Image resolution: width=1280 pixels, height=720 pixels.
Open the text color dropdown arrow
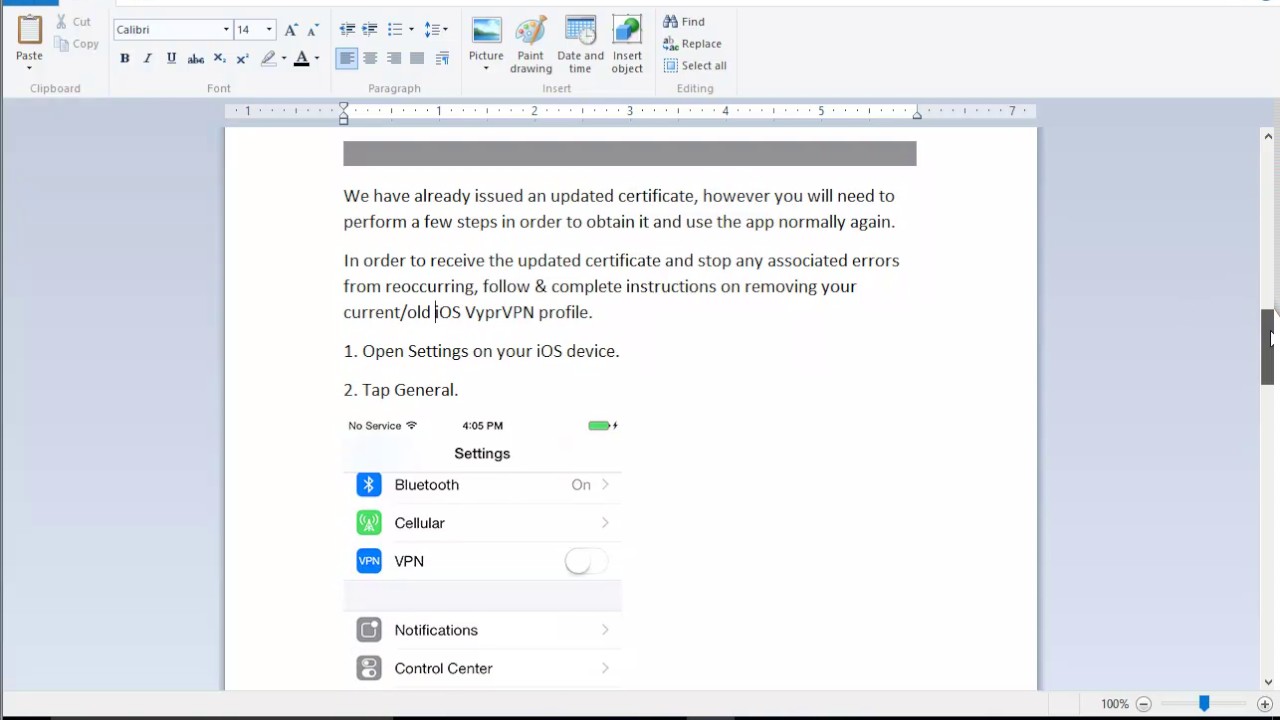click(x=317, y=59)
